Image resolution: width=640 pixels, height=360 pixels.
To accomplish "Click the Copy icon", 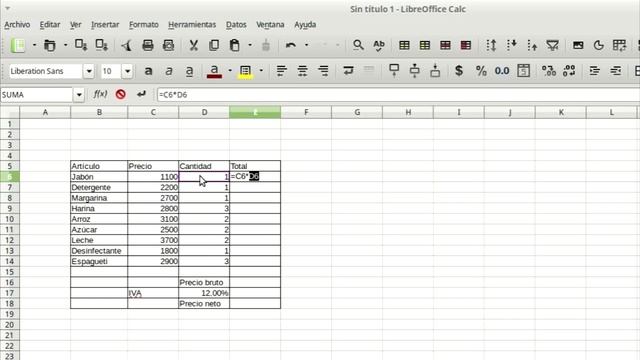I will pos(214,45).
